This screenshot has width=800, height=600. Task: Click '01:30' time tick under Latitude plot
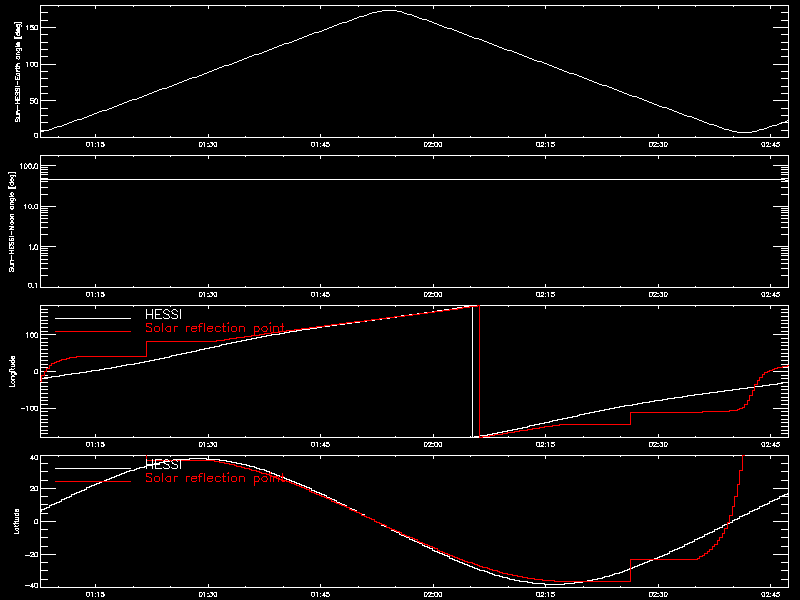point(208,595)
